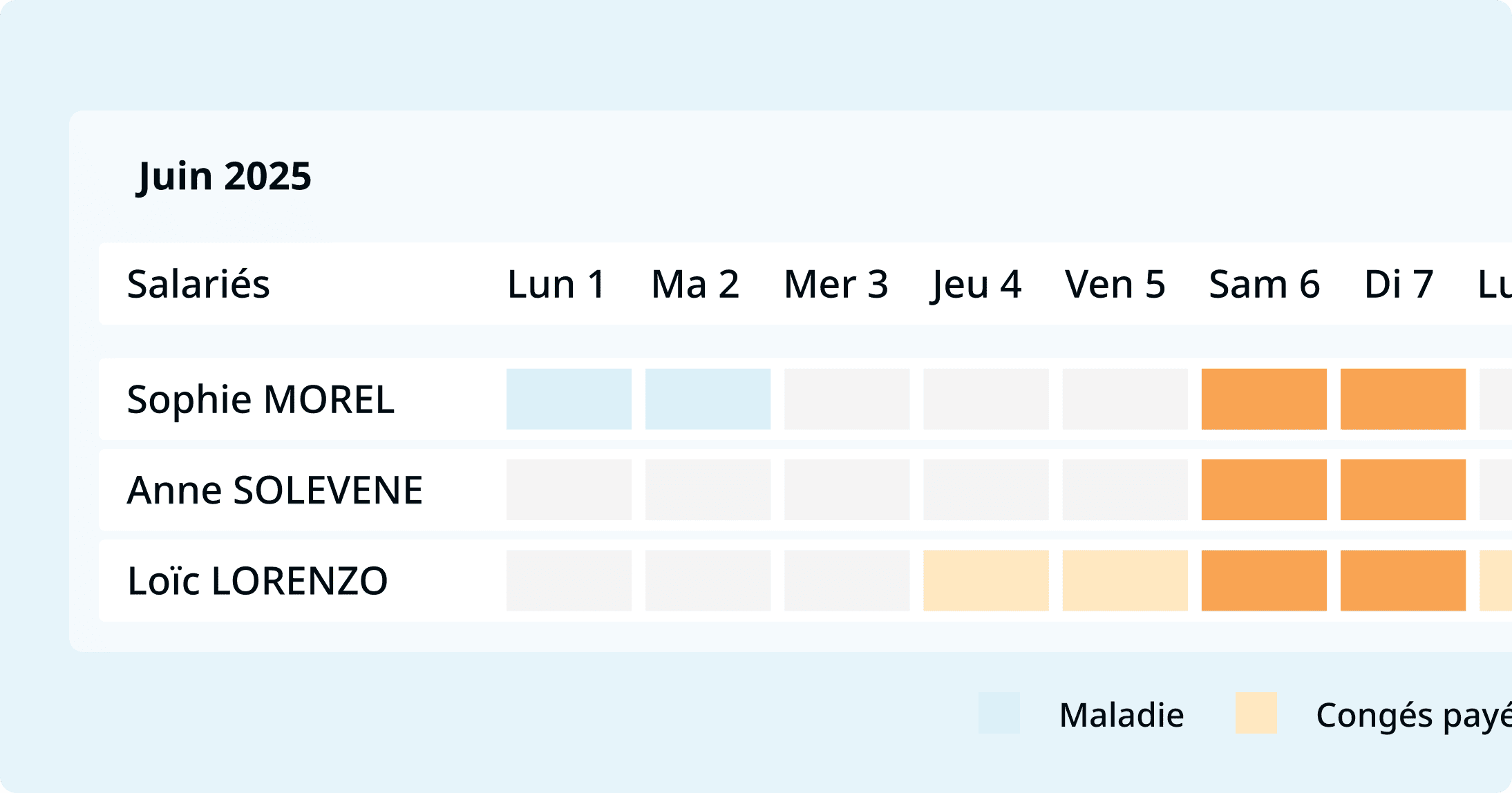Open employee Sophie MOREL's name

click(x=261, y=400)
